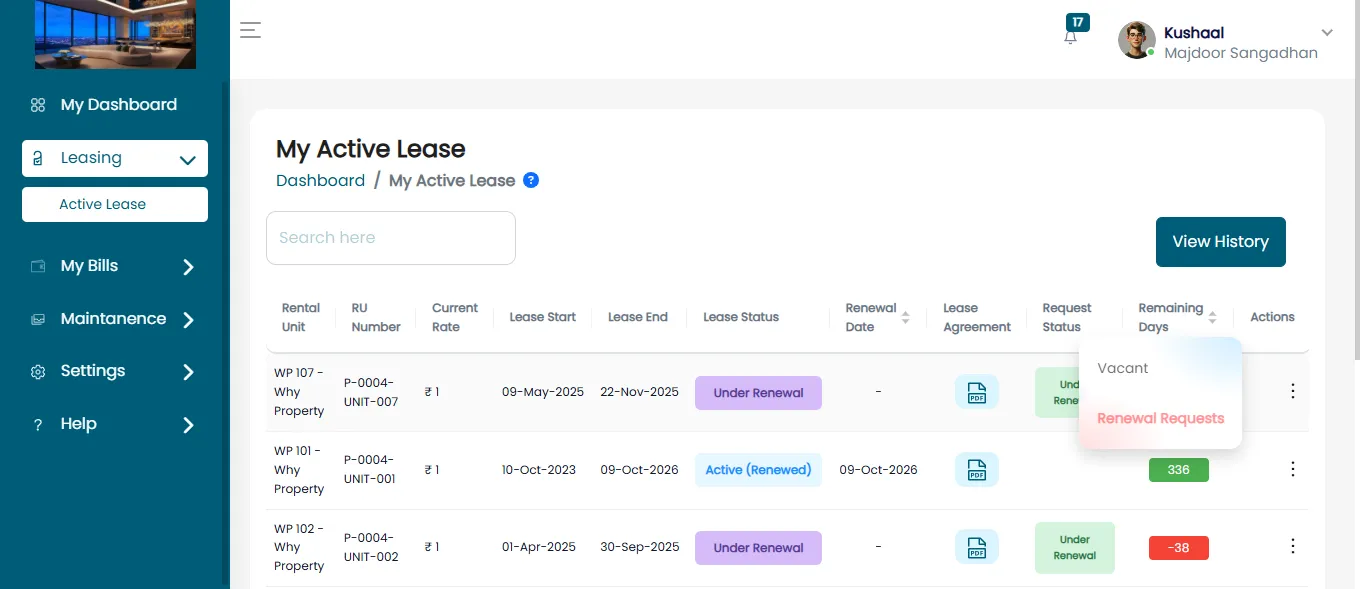The width and height of the screenshot is (1360, 589).
Task: Open actions menu for WP 107 row
Action: tap(1292, 391)
